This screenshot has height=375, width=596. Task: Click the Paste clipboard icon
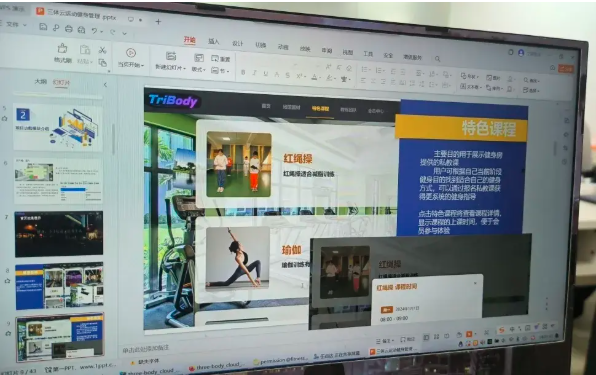pyautogui.click(x=84, y=50)
